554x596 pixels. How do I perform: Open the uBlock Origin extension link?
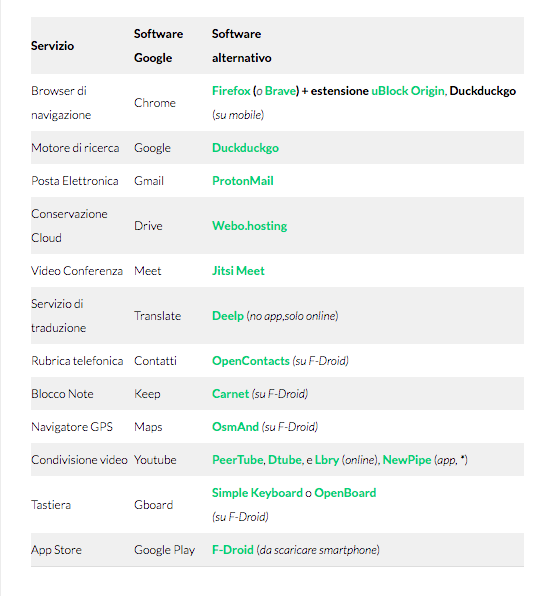408,91
